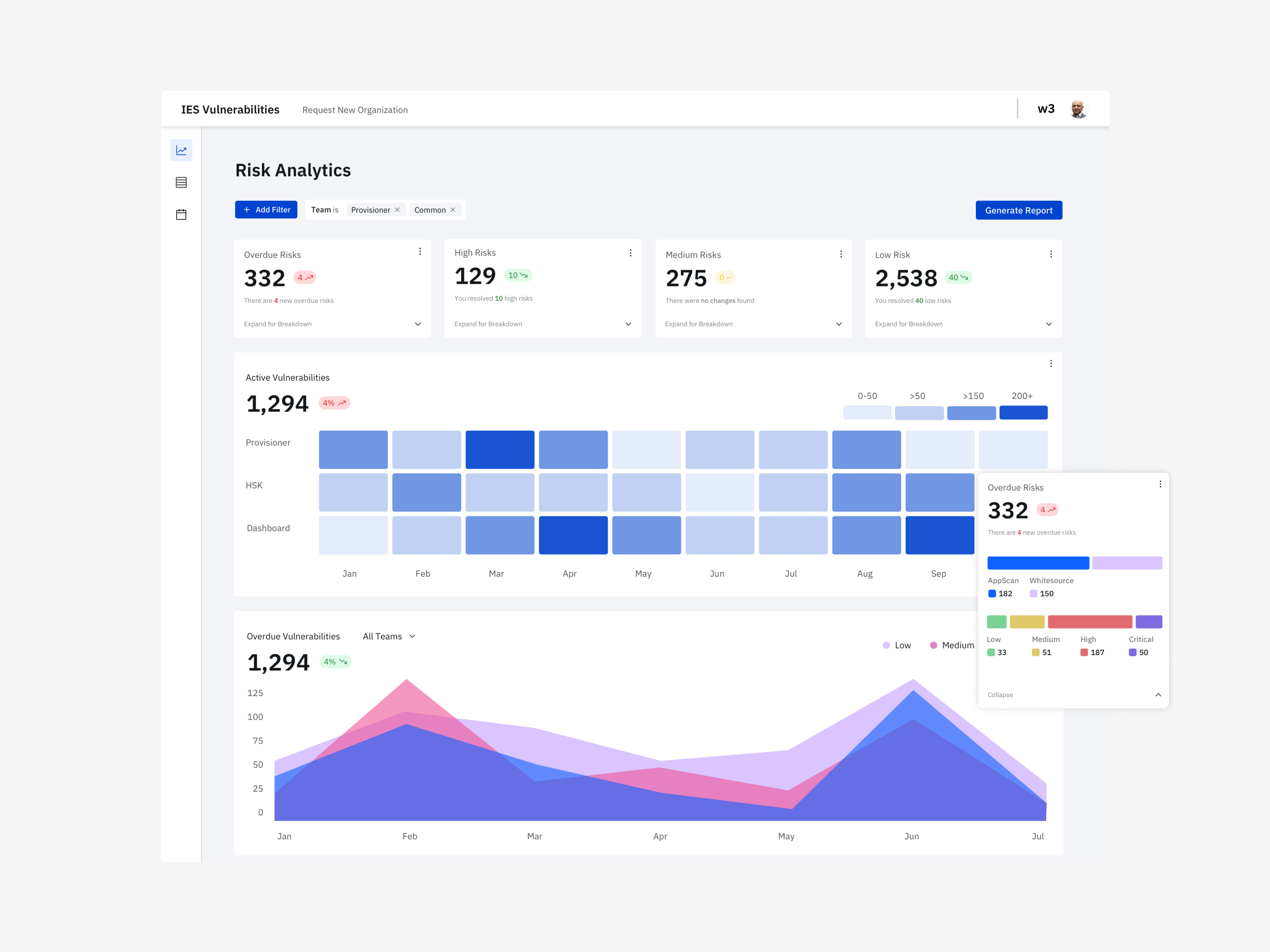Viewport: 1270px width, 952px height.
Task: Click the 2,538 Low Risk count
Action: tap(906, 278)
